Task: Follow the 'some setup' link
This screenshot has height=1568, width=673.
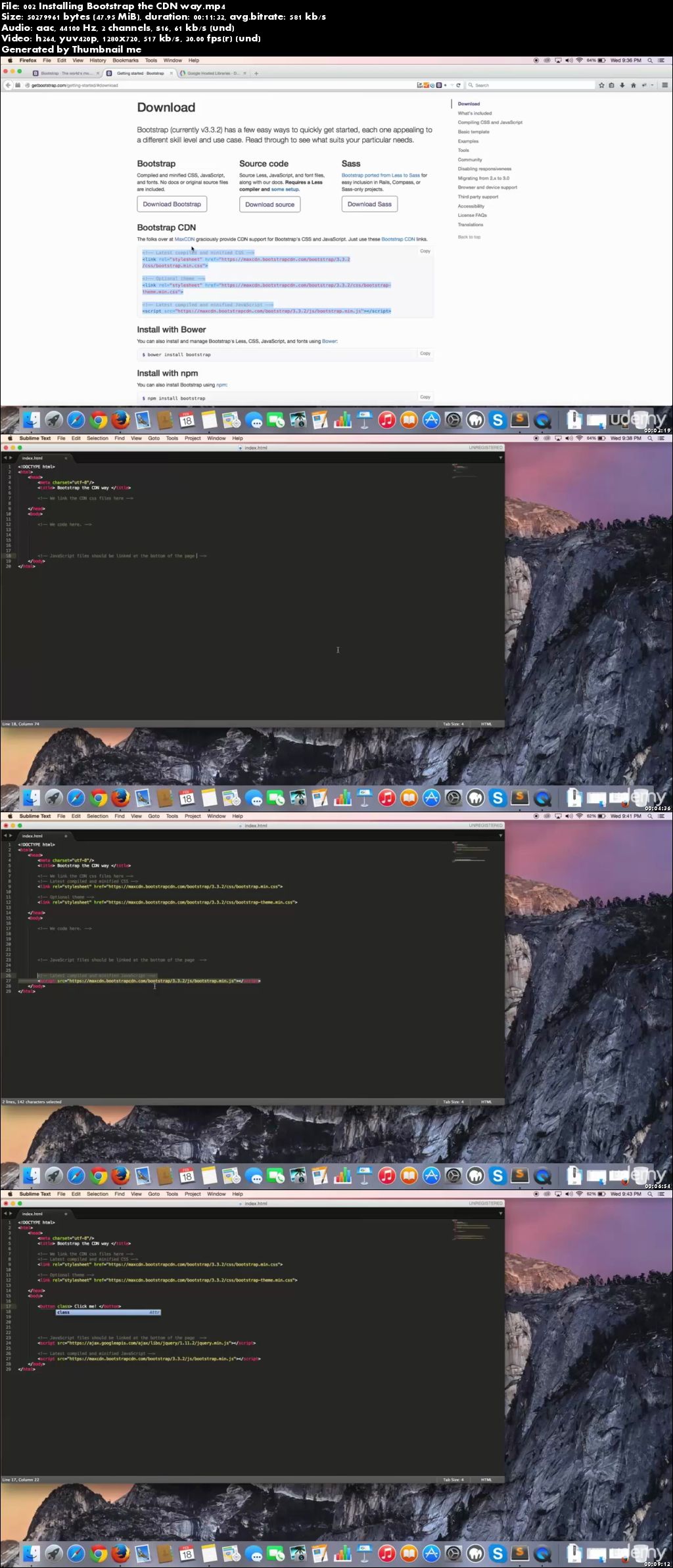Action: (285, 189)
